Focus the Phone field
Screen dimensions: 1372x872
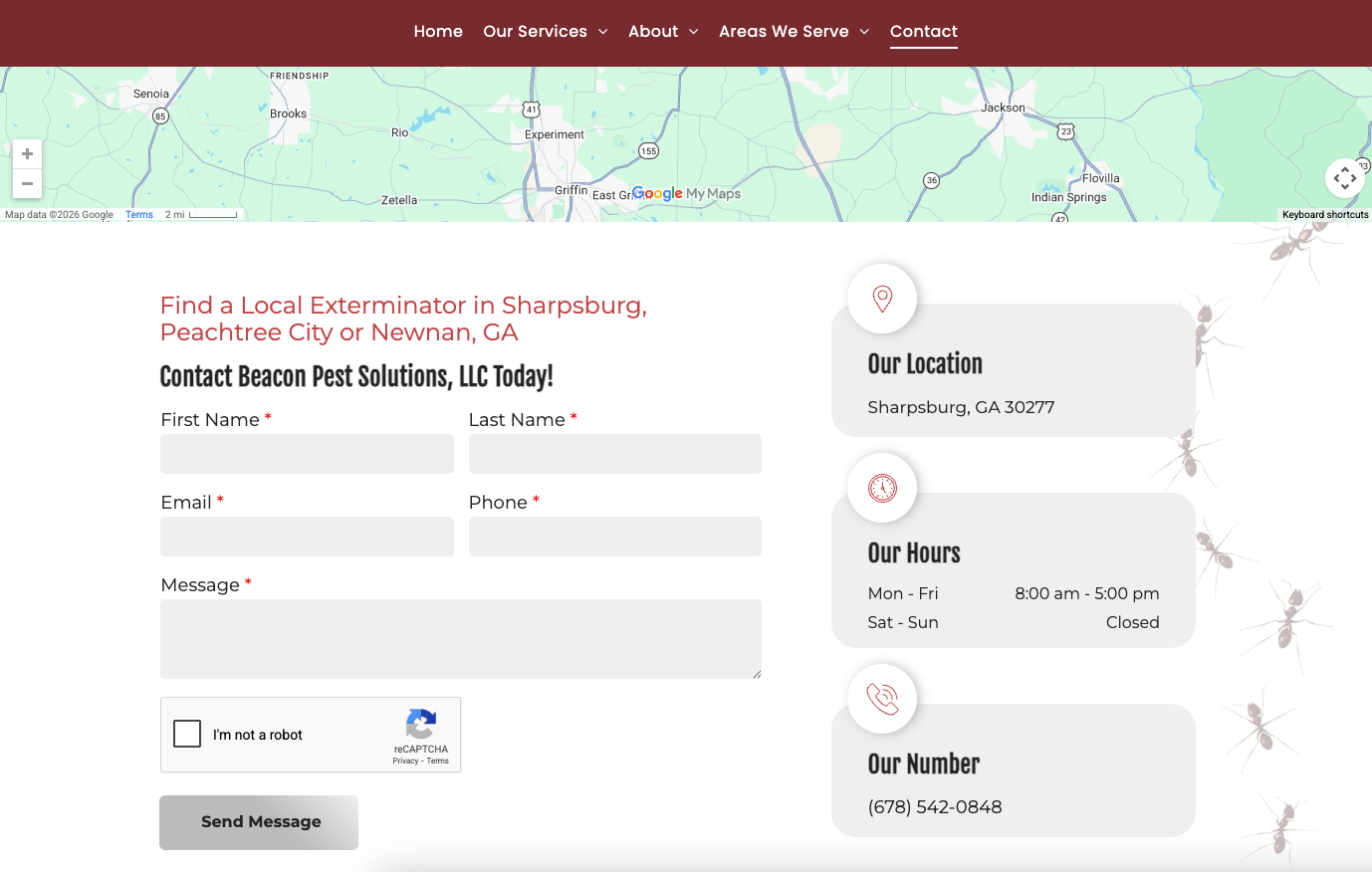click(615, 537)
